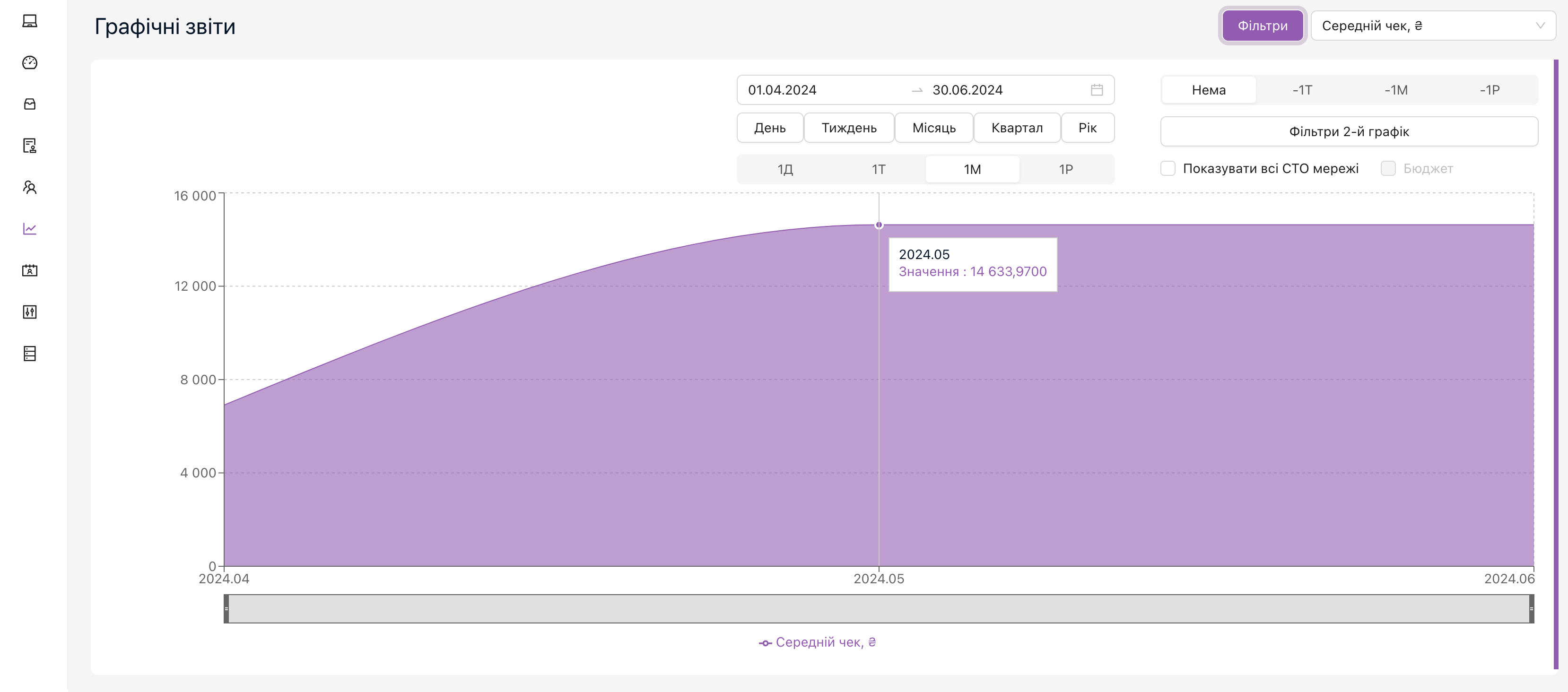Open the sliders settings sidebar icon

coord(29,312)
